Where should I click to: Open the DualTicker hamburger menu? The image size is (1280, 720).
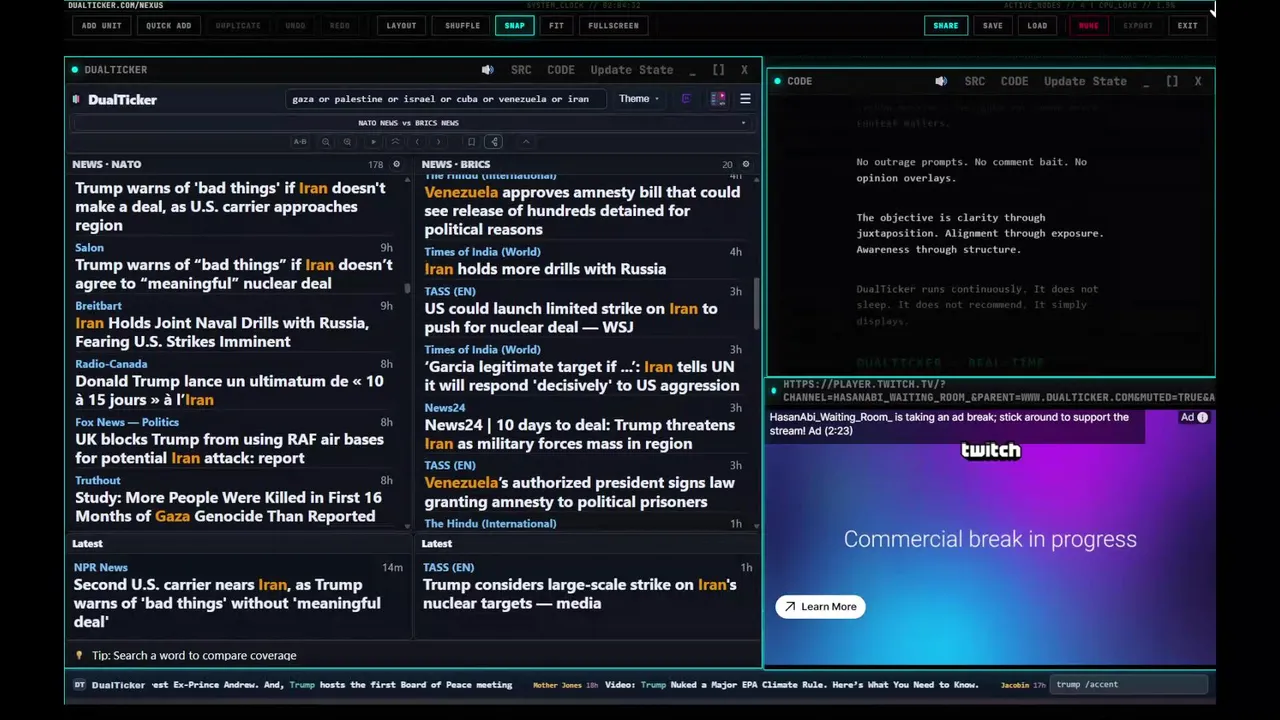tap(745, 99)
